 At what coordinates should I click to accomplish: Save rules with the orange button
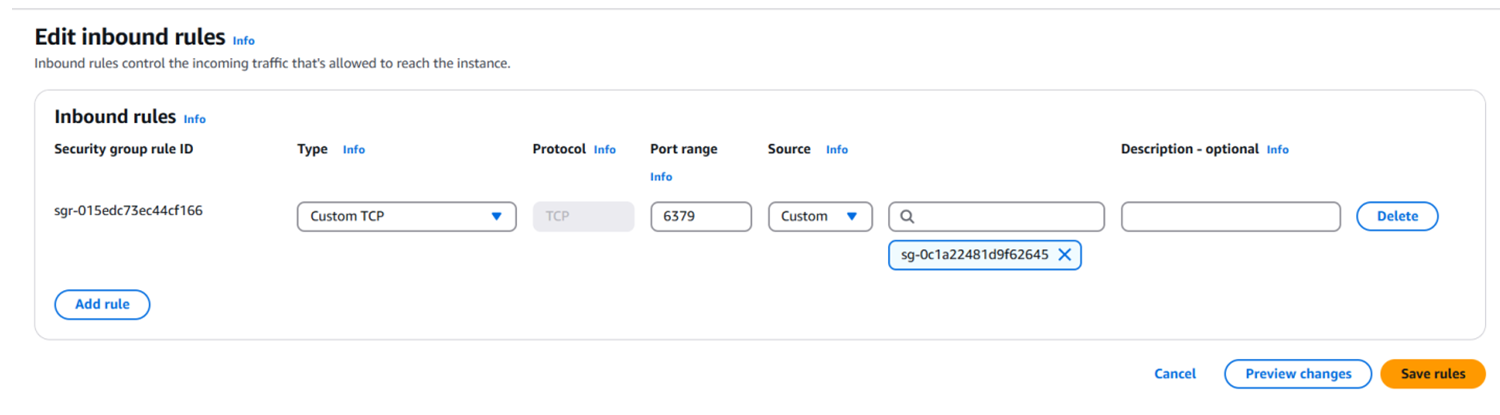click(x=1432, y=374)
